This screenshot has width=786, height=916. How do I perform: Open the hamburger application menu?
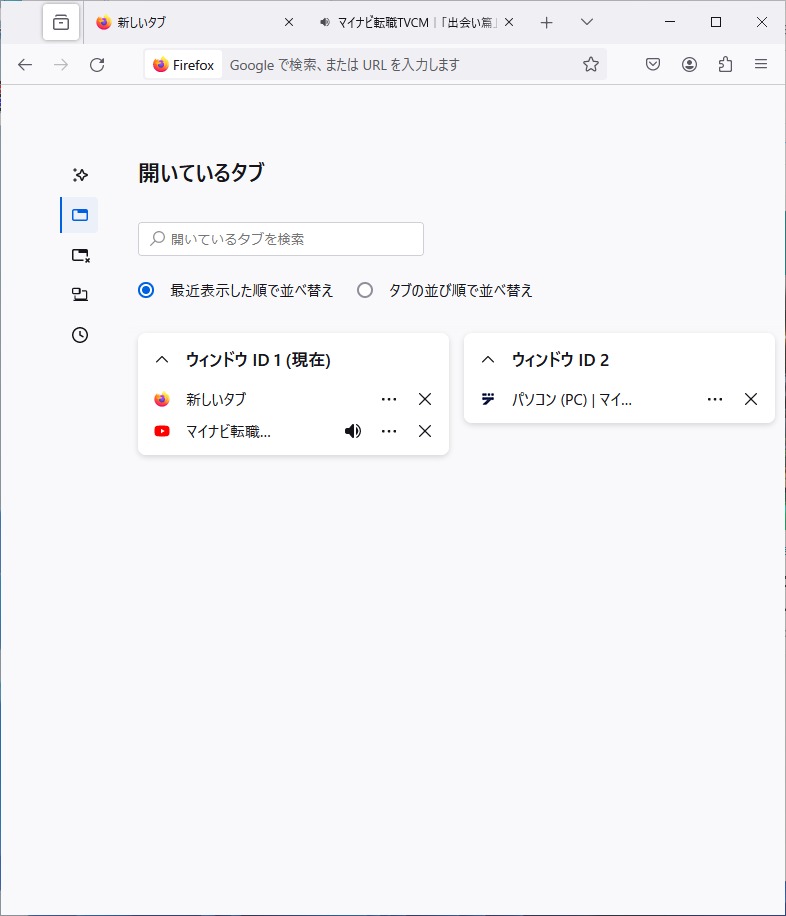pos(761,65)
